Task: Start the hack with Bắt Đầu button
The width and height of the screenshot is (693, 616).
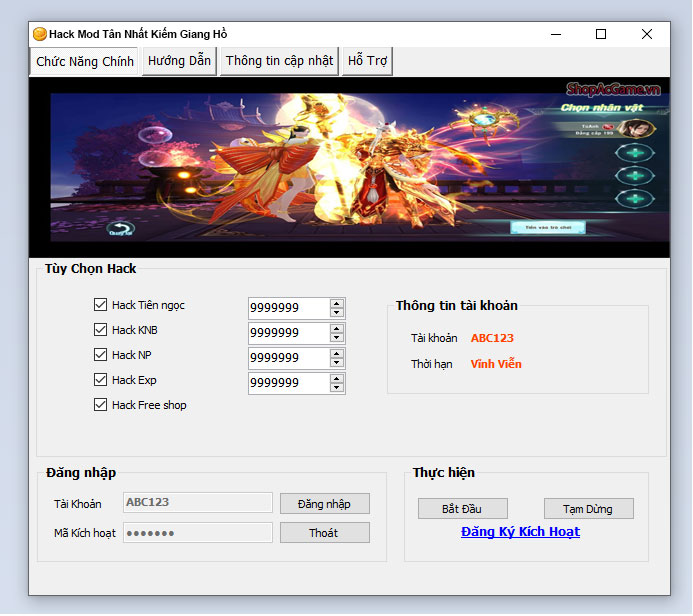Action: 463,509
